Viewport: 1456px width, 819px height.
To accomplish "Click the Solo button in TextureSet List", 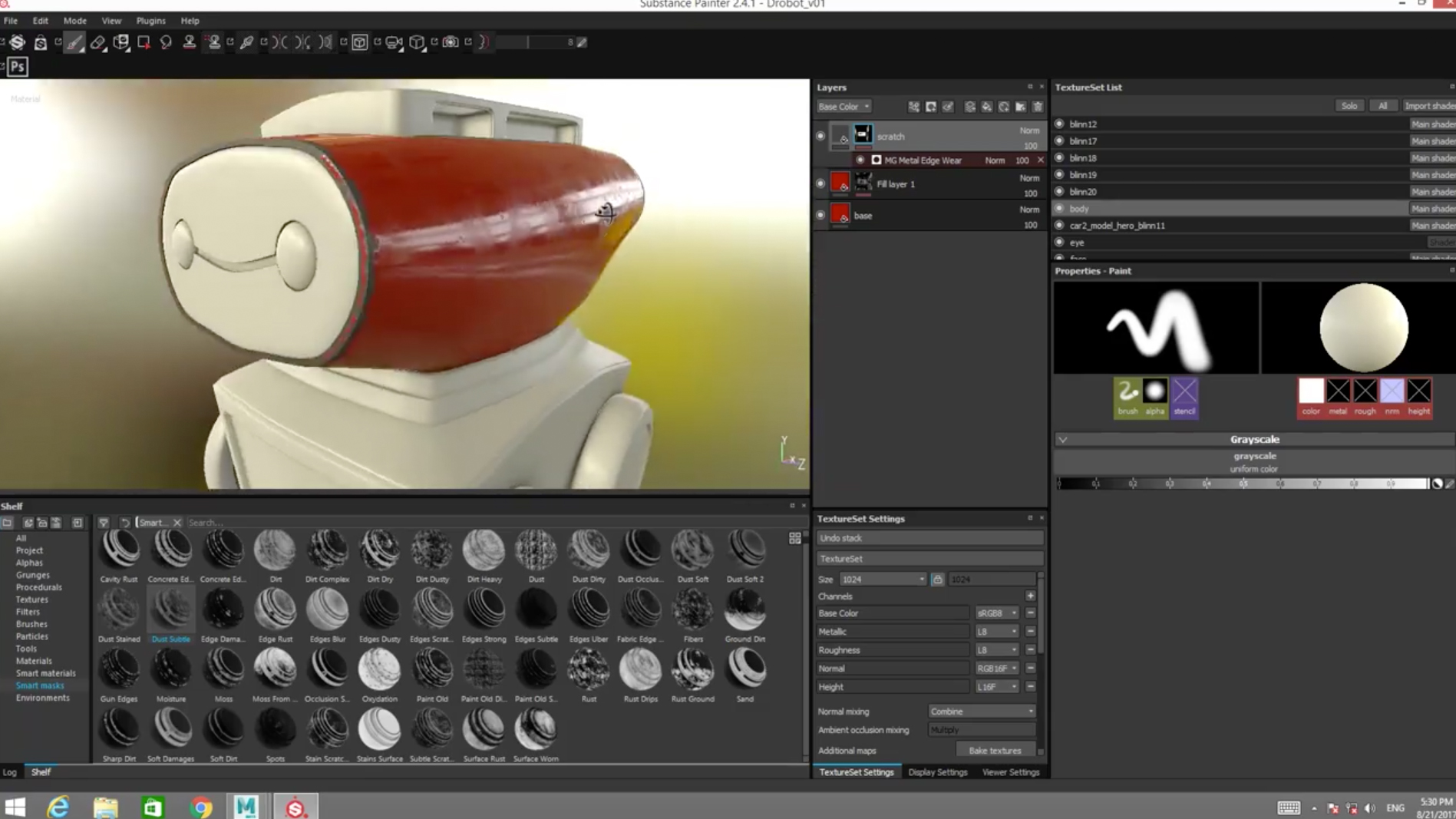I will point(1349,106).
